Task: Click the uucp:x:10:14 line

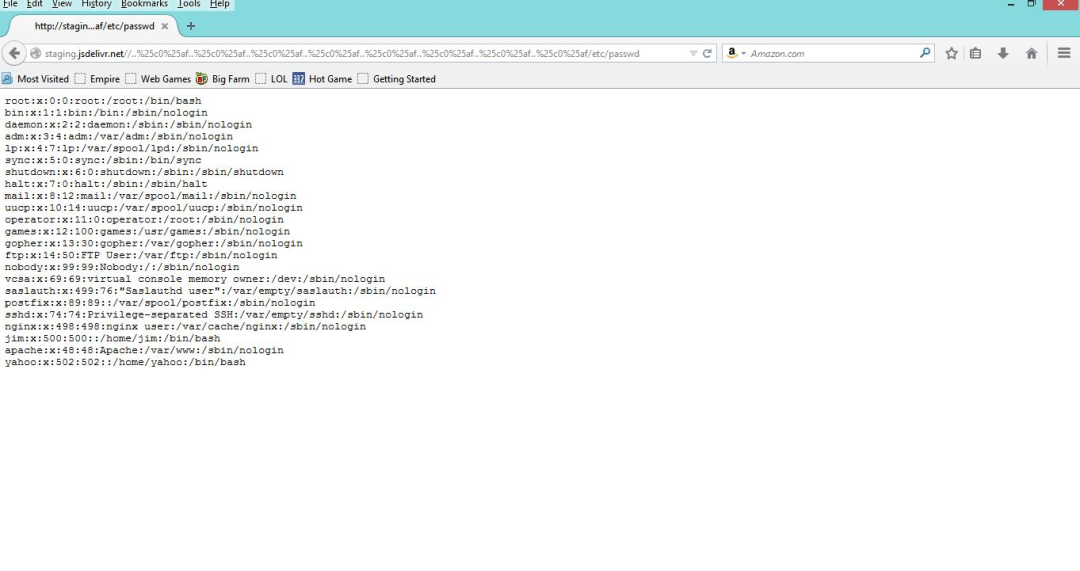Action: point(154,208)
